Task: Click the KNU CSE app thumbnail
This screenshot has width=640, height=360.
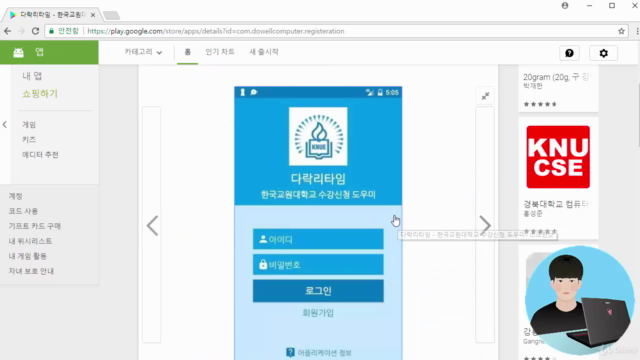Action: coord(558,157)
